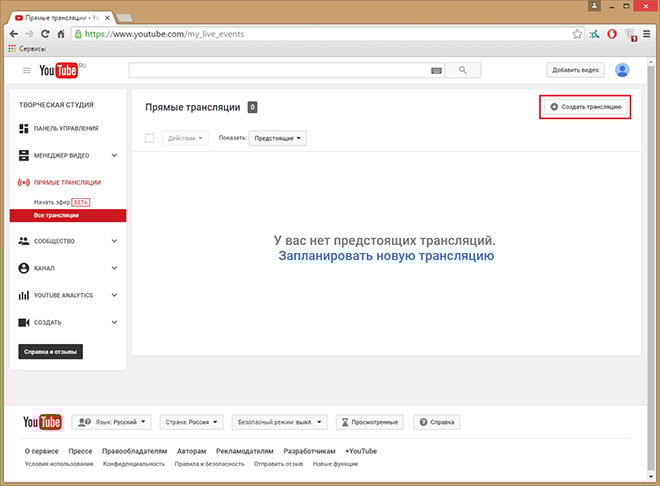The height and width of the screenshot is (486, 660).
Task: Select Все трансляции in sidebar
Action: [56, 215]
